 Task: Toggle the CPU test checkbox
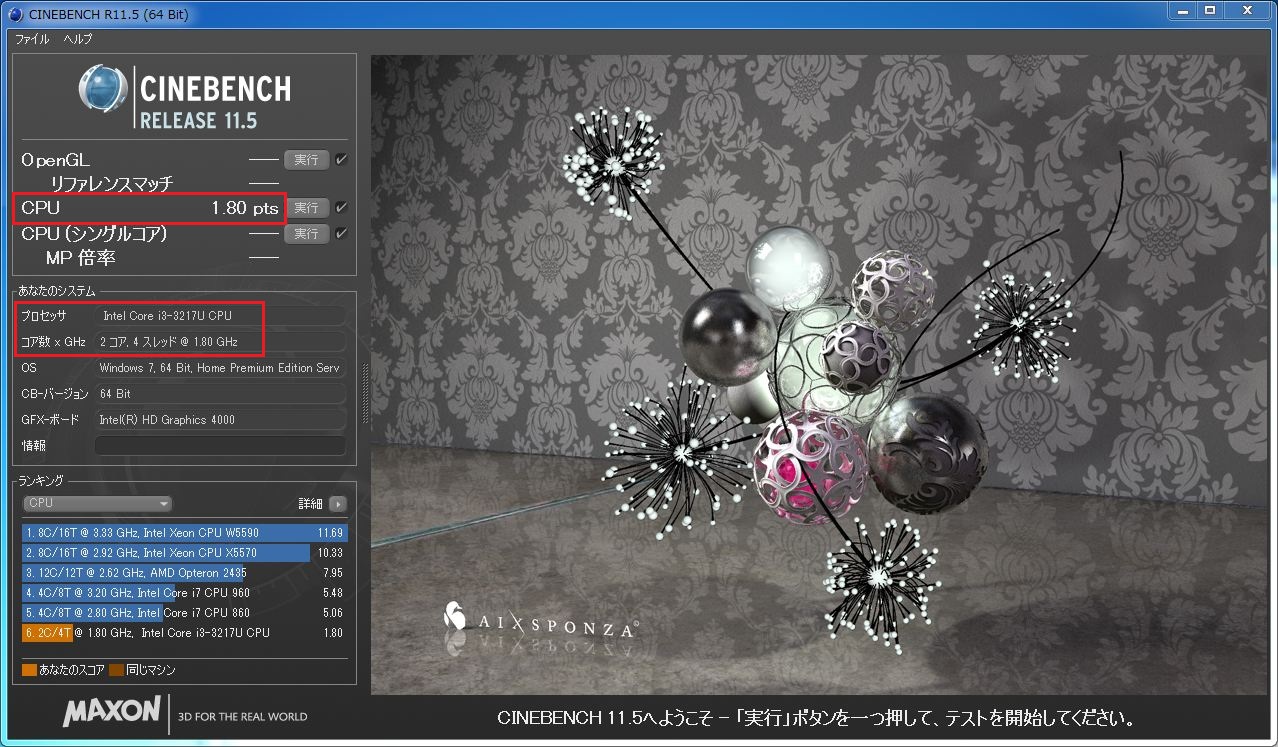tap(341, 208)
